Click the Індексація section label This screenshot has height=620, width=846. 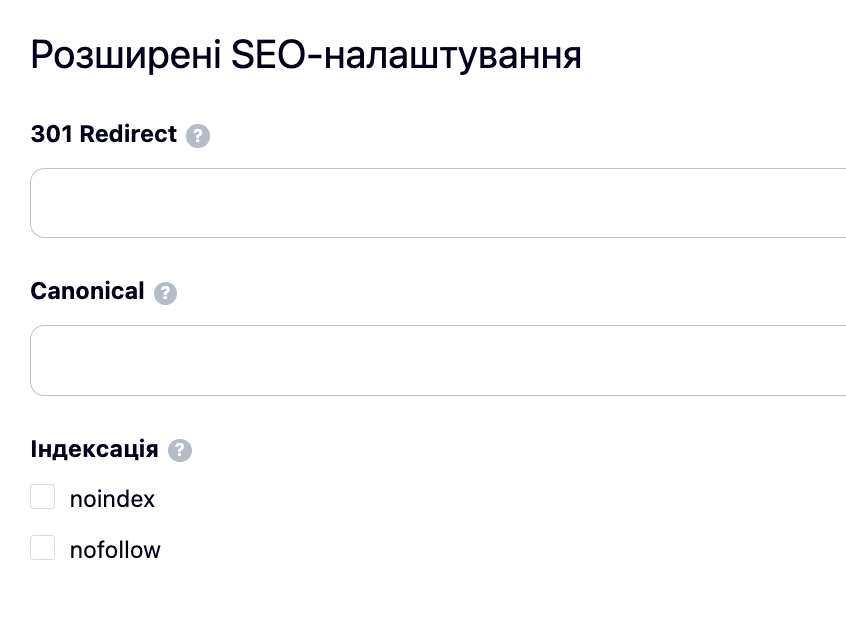(x=94, y=449)
